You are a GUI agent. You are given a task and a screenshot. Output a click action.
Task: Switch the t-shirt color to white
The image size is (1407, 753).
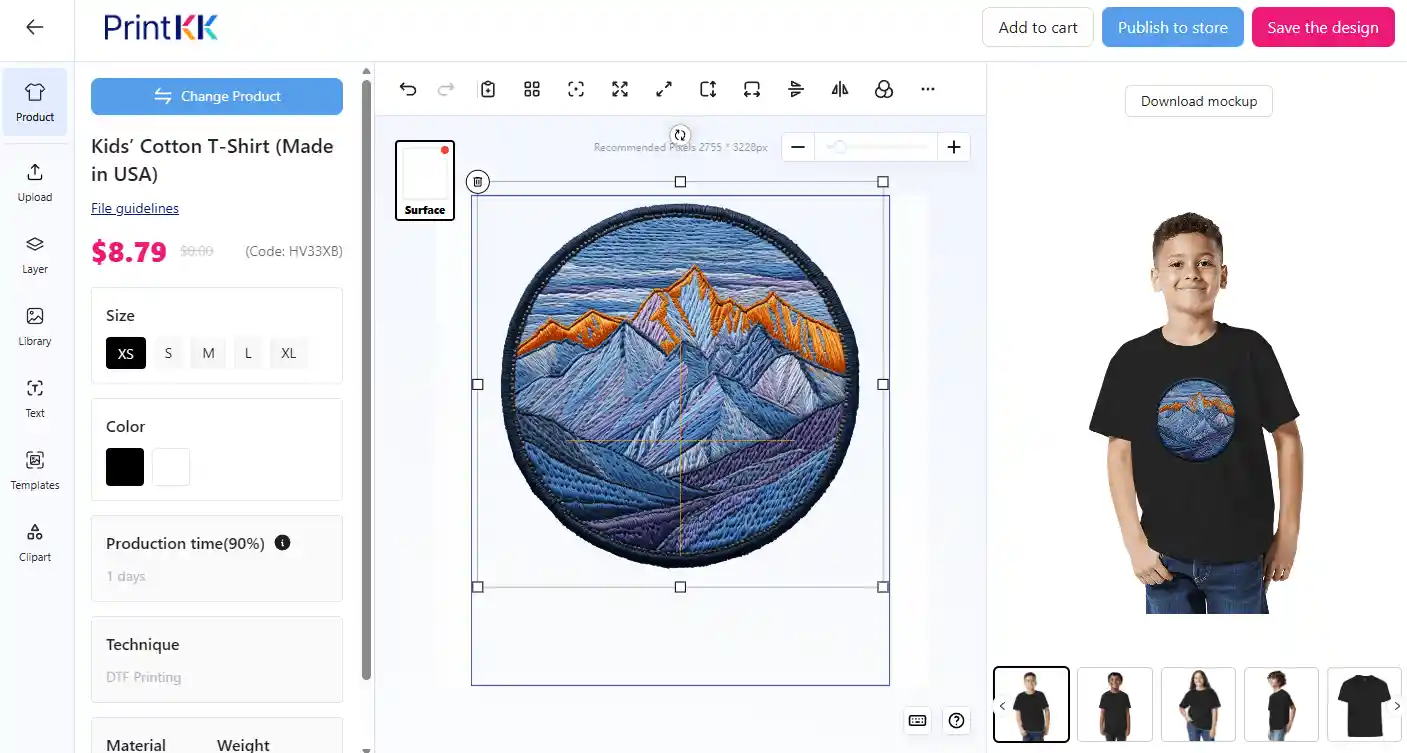pyautogui.click(x=171, y=466)
